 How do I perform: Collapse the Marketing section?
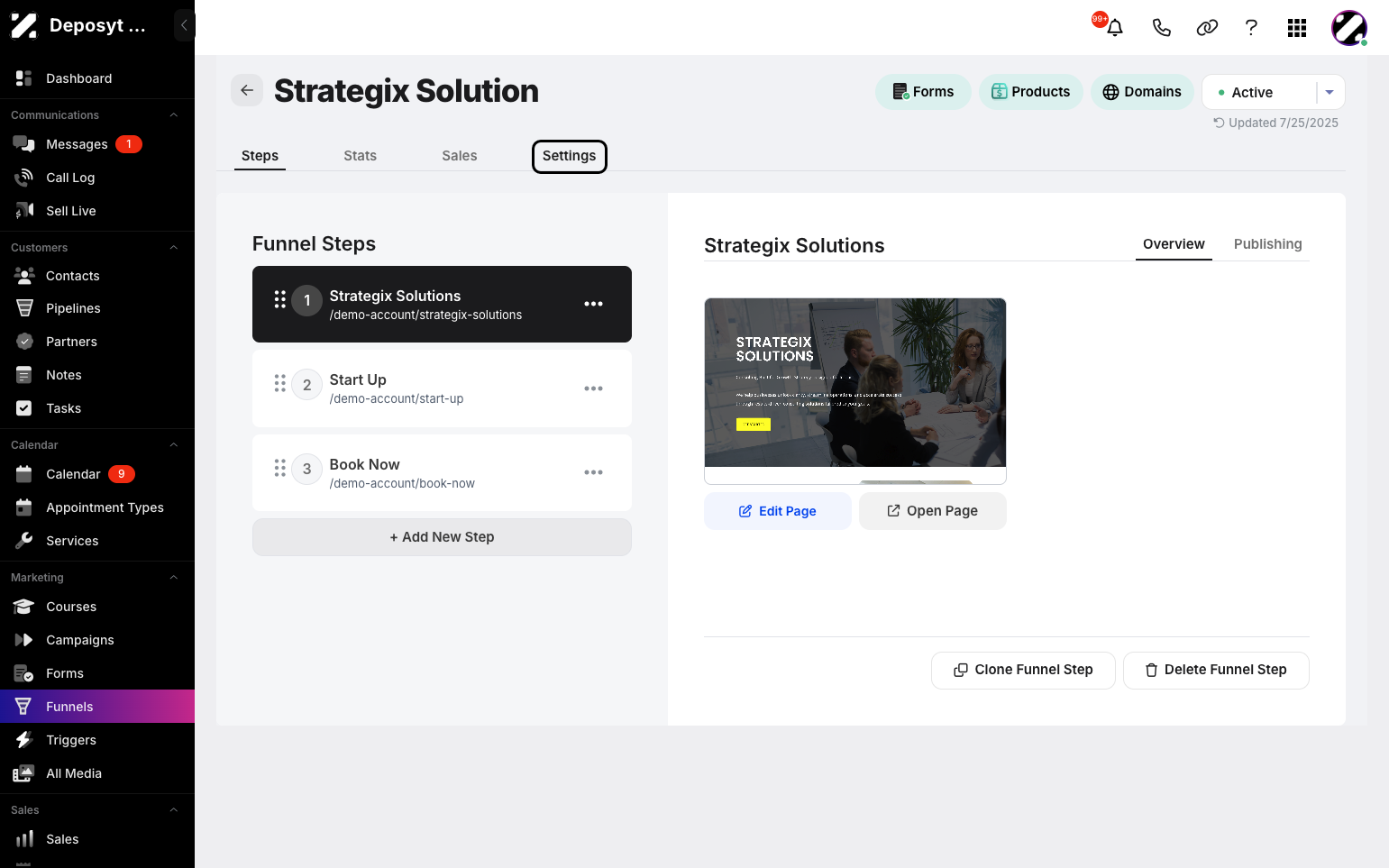tap(174, 578)
